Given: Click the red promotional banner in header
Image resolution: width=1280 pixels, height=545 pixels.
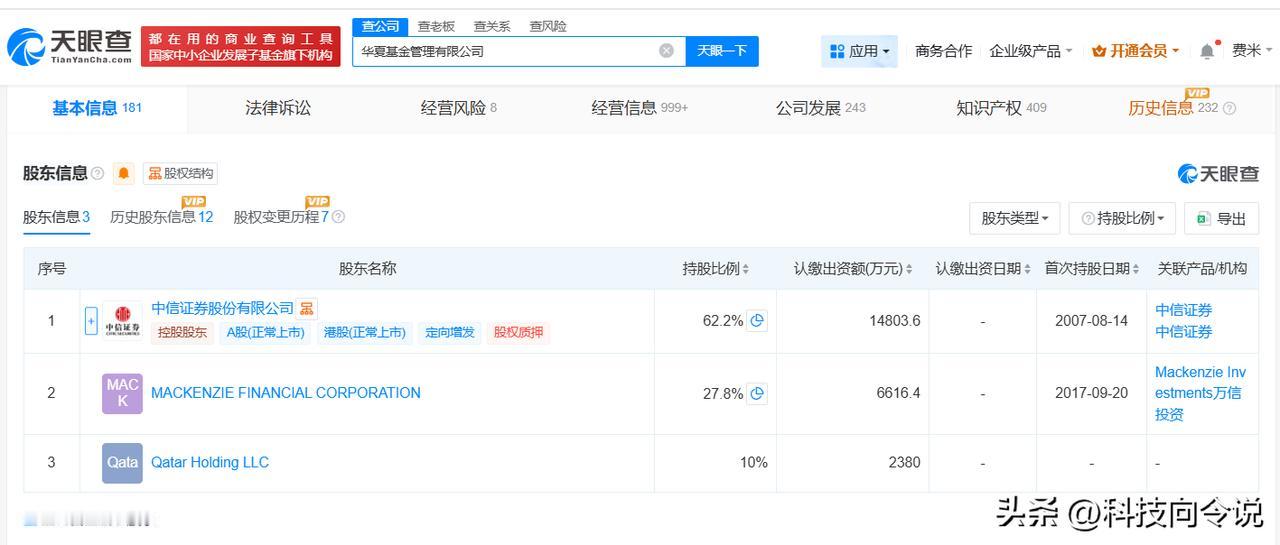Looking at the screenshot, I should (x=240, y=47).
